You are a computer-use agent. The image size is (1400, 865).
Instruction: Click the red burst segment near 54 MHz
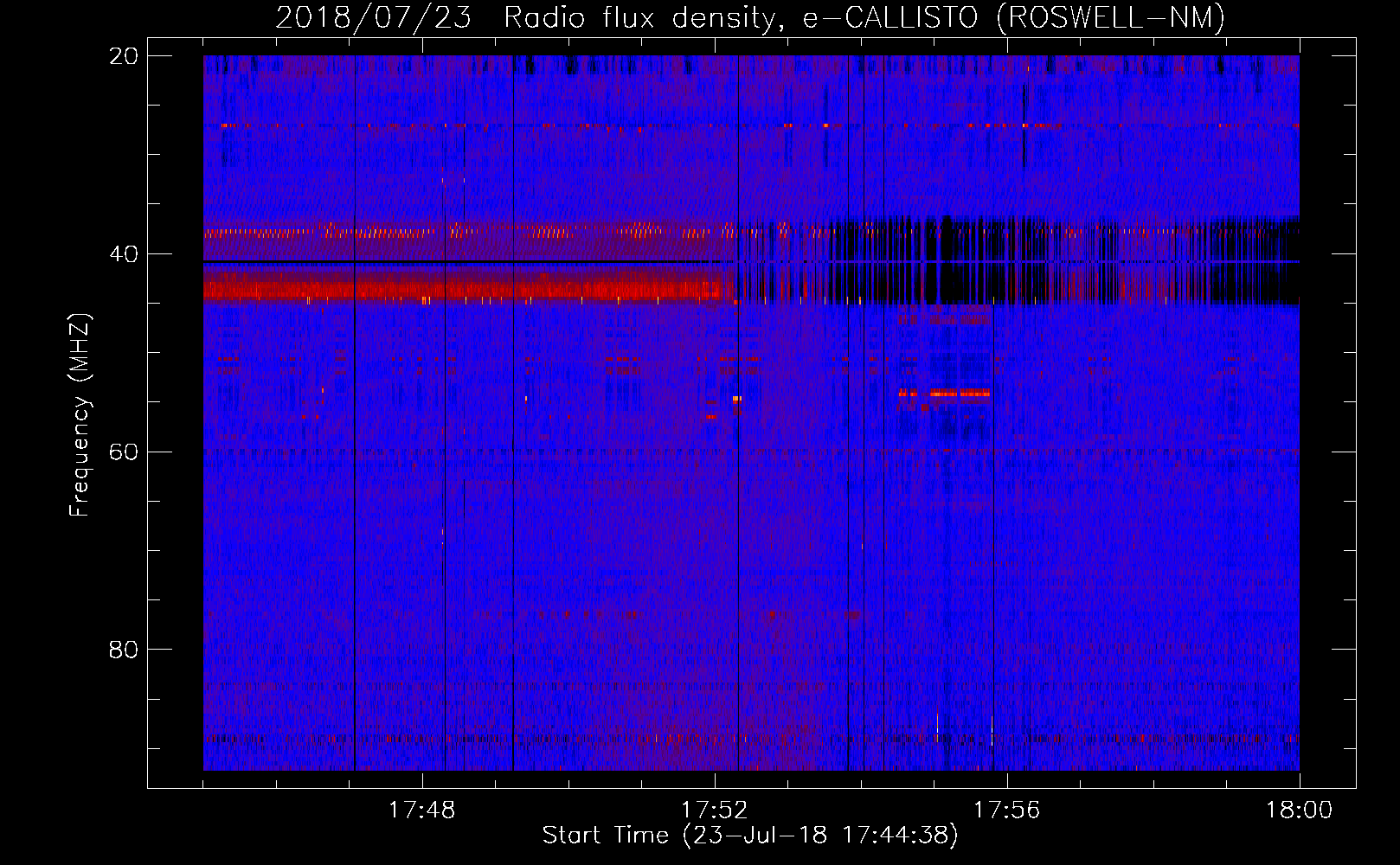(x=945, y=394)
